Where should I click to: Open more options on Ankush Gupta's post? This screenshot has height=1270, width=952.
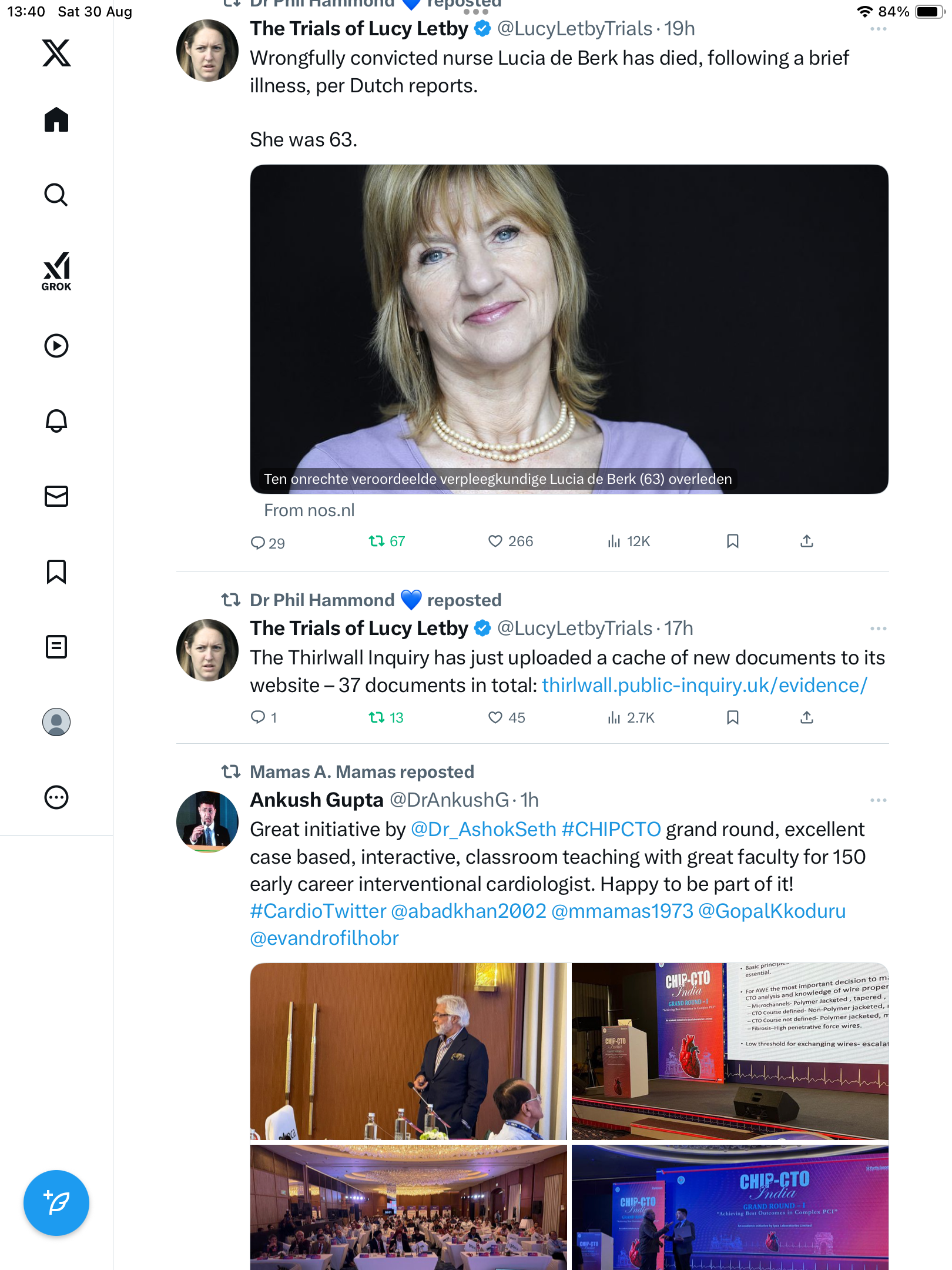878,800
